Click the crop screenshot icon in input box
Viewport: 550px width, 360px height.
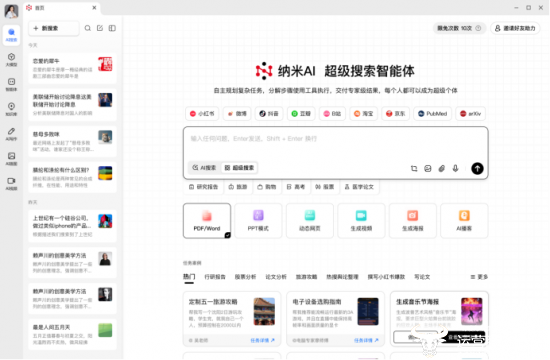point(414,168)
